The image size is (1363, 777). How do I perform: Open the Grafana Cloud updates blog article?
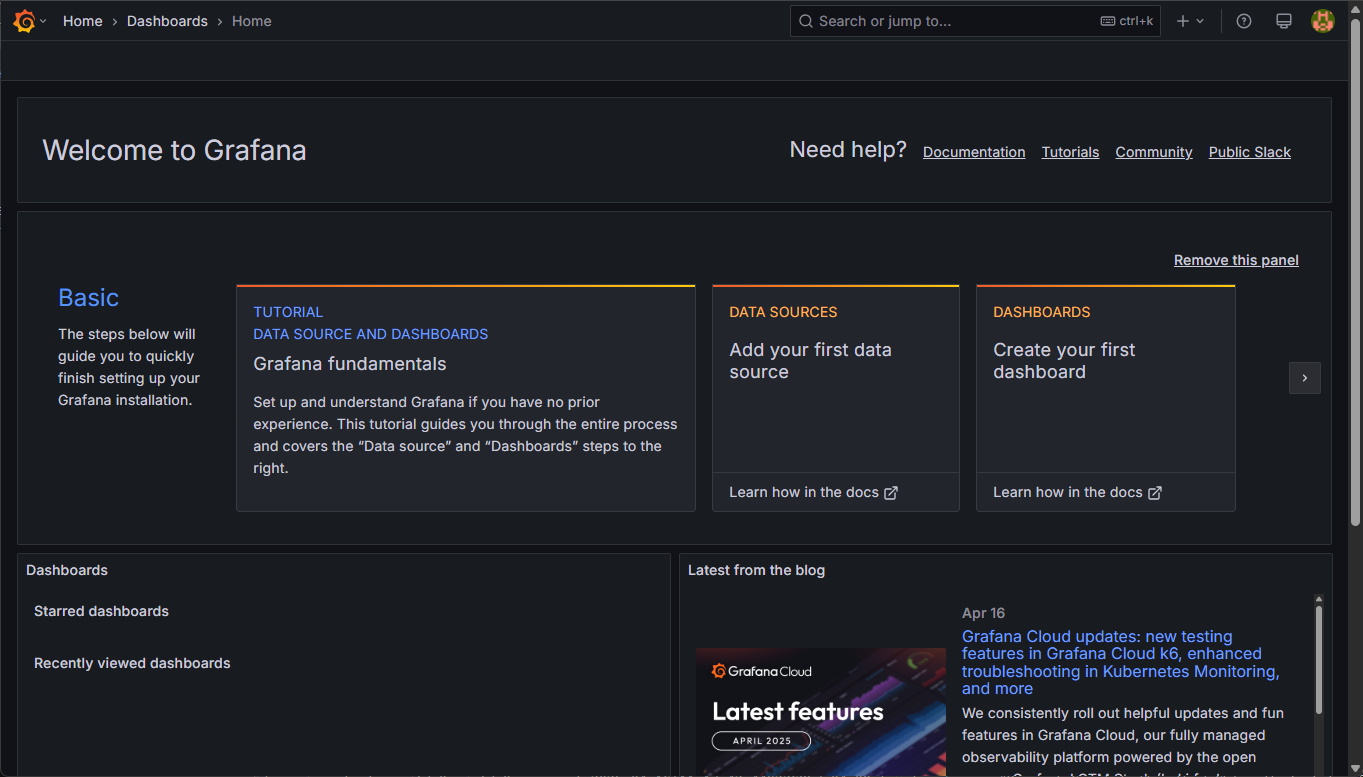click(1119, 662)
